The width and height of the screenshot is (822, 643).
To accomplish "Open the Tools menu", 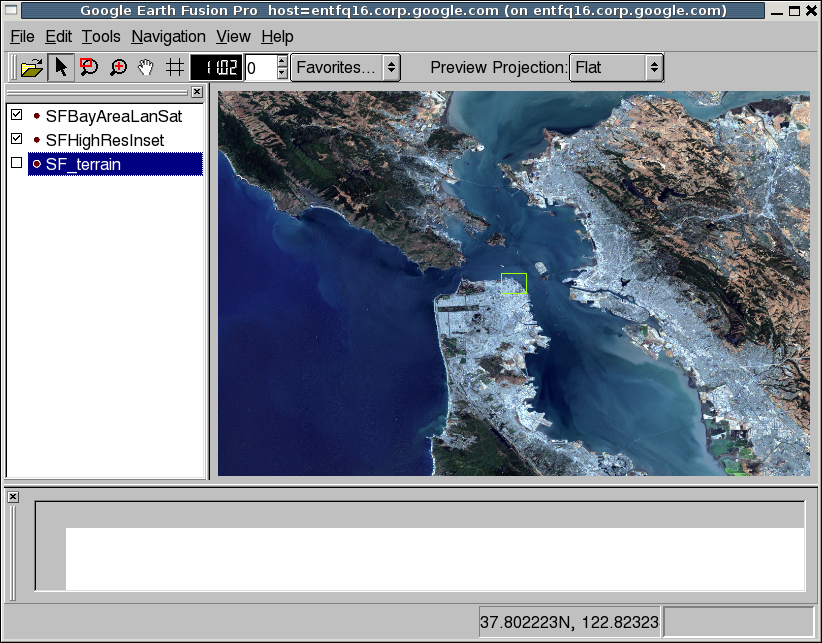I will pyautogui.click(x=101, y=36).
